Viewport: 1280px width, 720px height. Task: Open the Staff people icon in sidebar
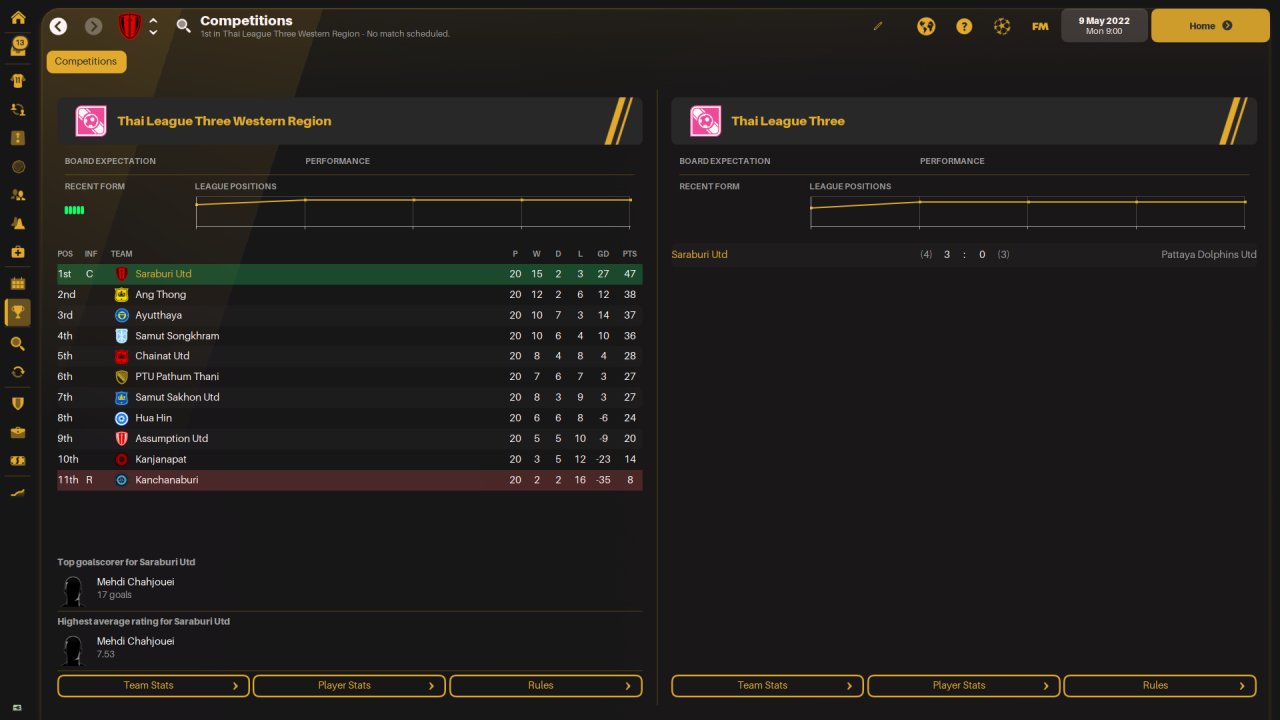point(18,195)
